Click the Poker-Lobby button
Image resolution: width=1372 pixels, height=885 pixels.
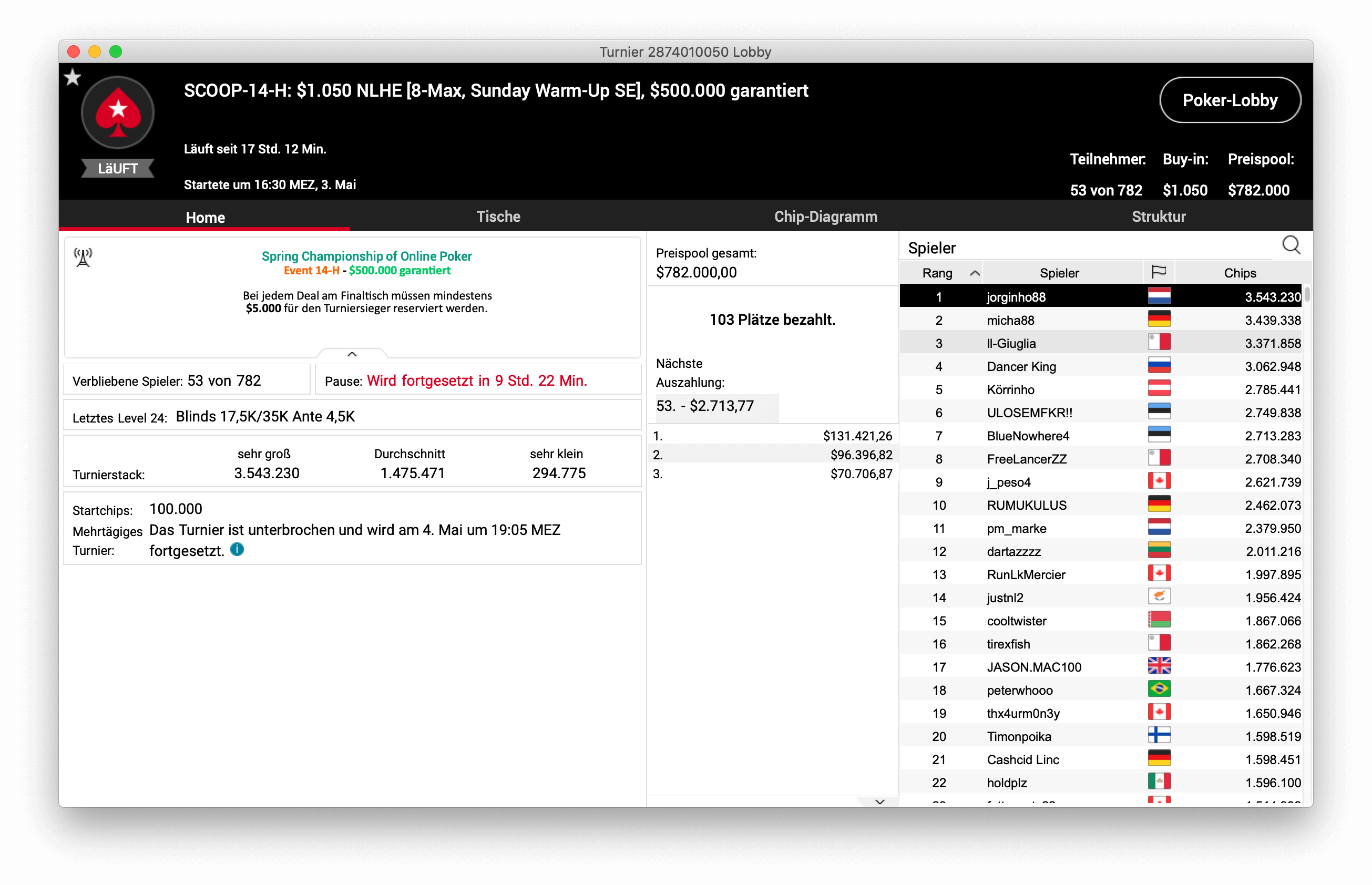tap(1230, 100)
